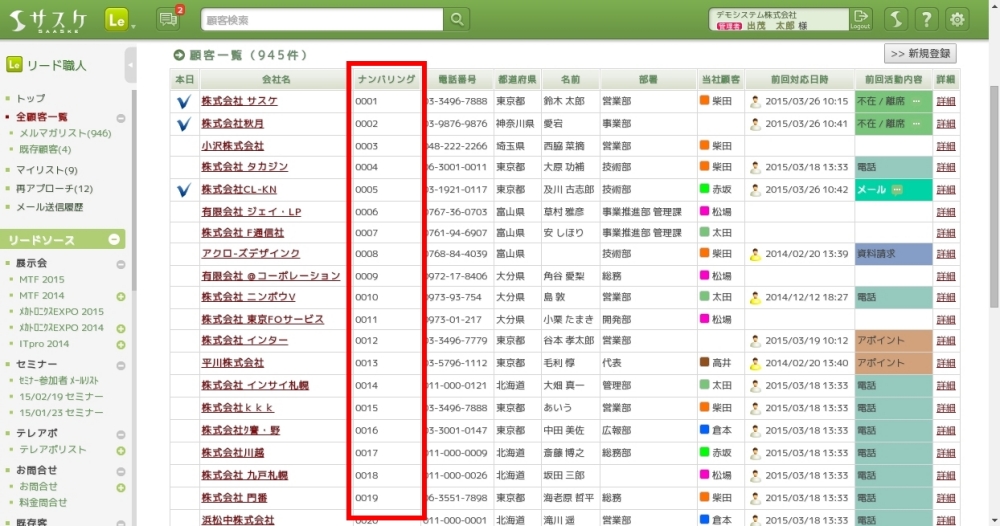Collapse the left sidebar panel handle

[x=131, y=65]
